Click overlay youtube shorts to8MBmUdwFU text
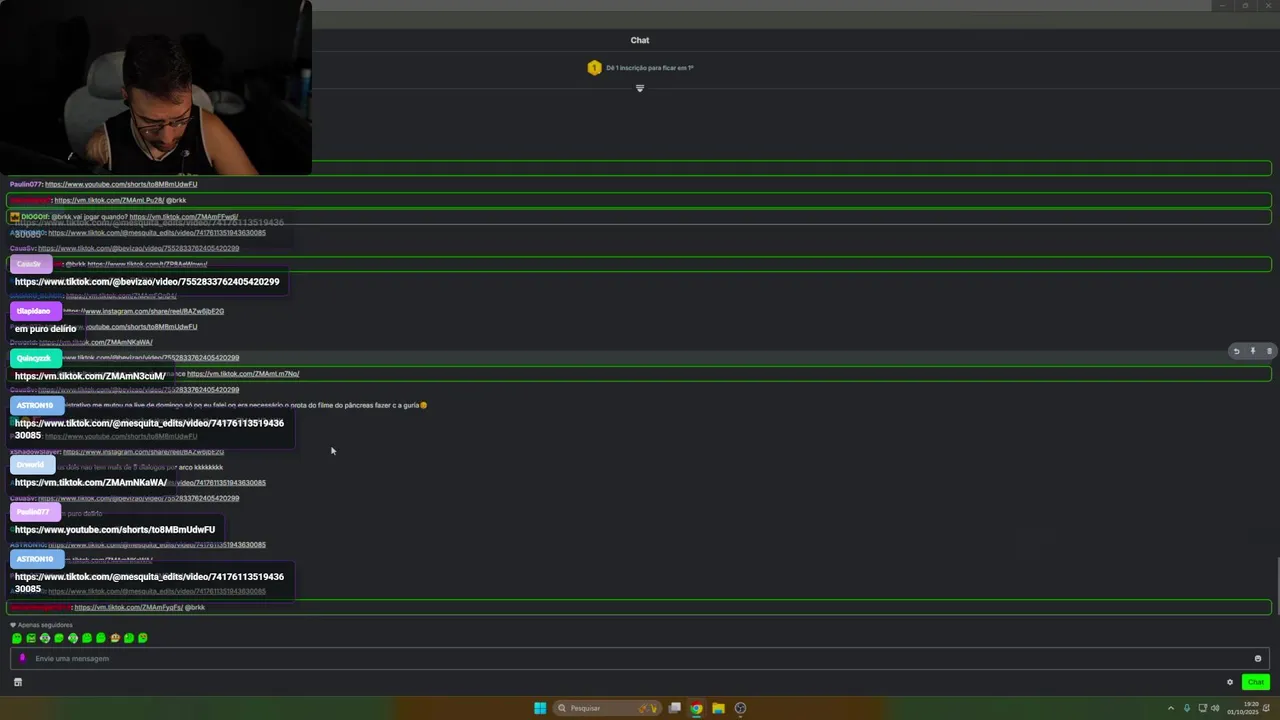This screenshot has height=720, width=1280. click(115, 529)
